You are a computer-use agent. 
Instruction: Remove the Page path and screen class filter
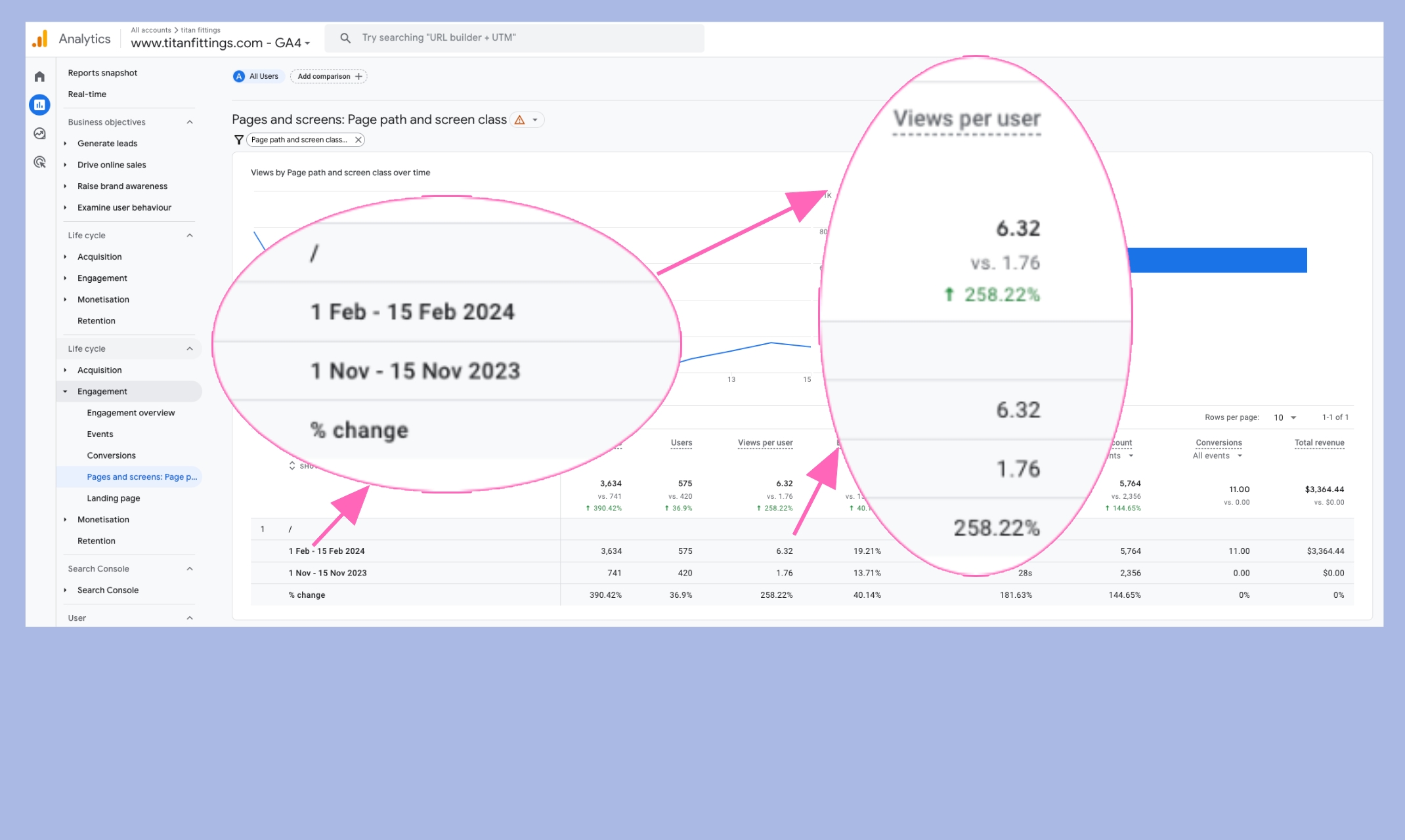pos(358,140)
